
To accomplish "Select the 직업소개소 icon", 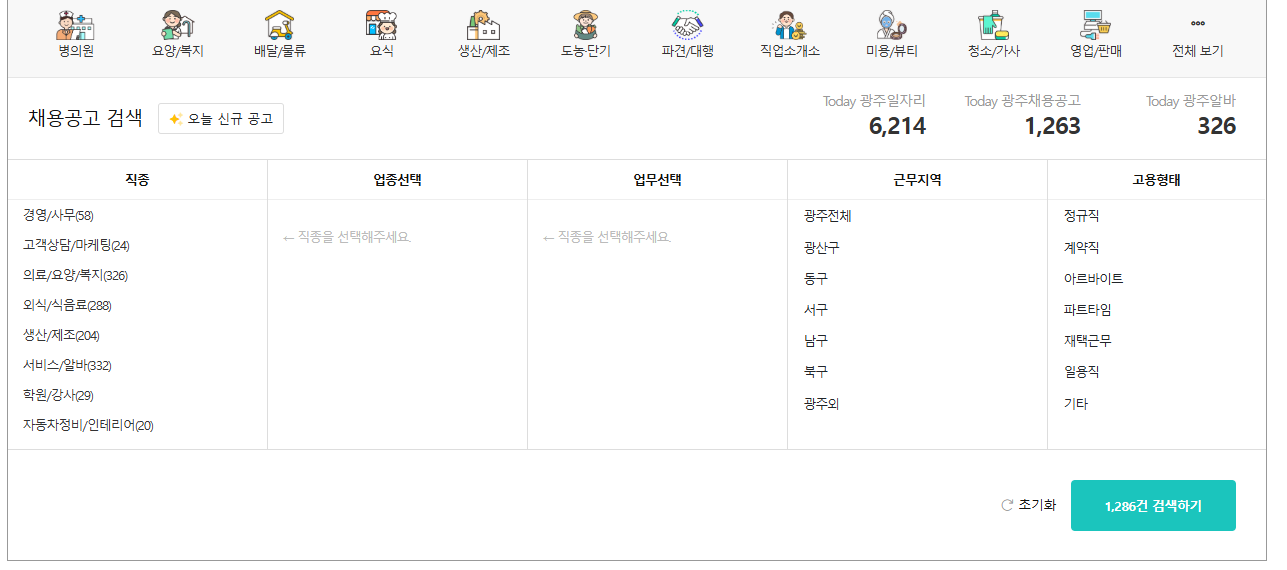I will tap(790, 25).
